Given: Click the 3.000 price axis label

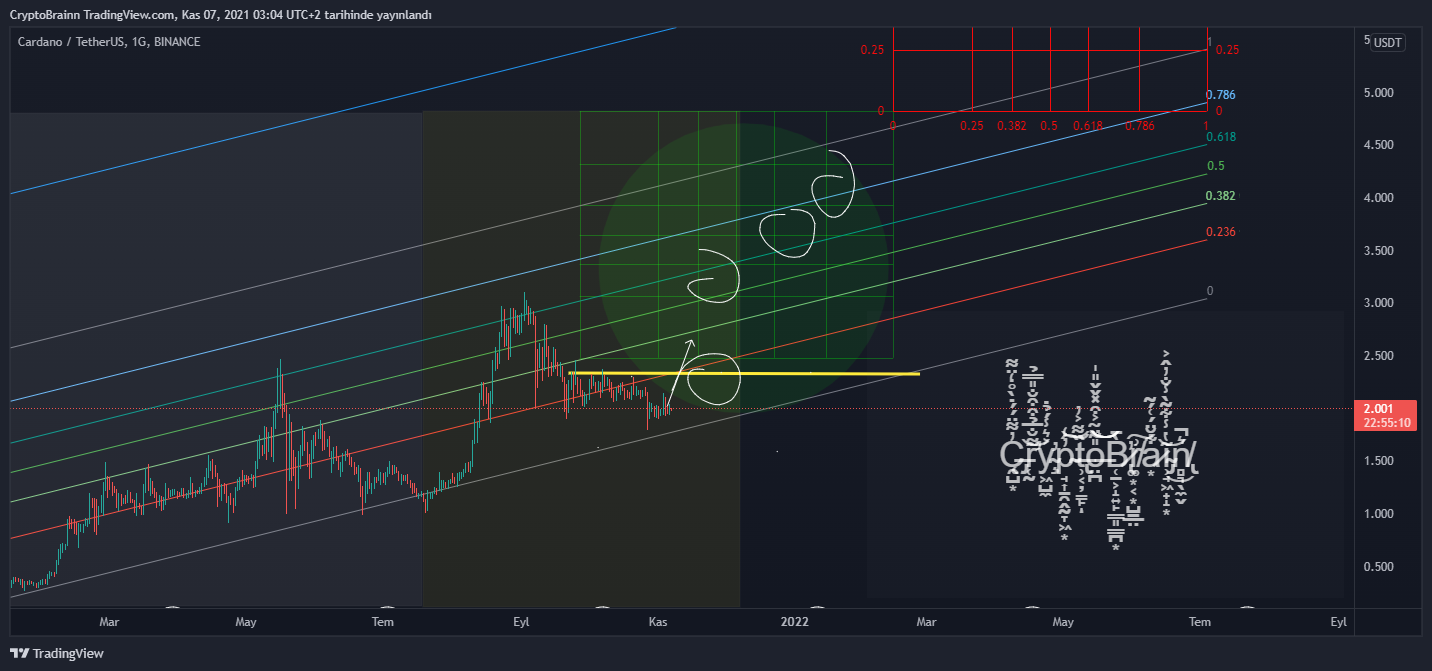Looking at the screenshot, I should tap(1379, 303).
